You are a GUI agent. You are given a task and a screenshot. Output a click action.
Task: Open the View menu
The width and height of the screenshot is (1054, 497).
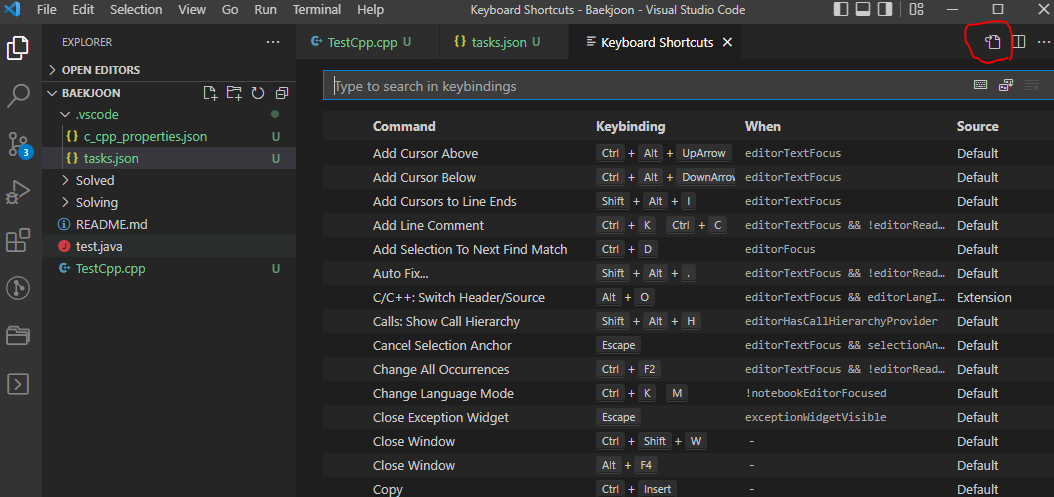[192, 9]
